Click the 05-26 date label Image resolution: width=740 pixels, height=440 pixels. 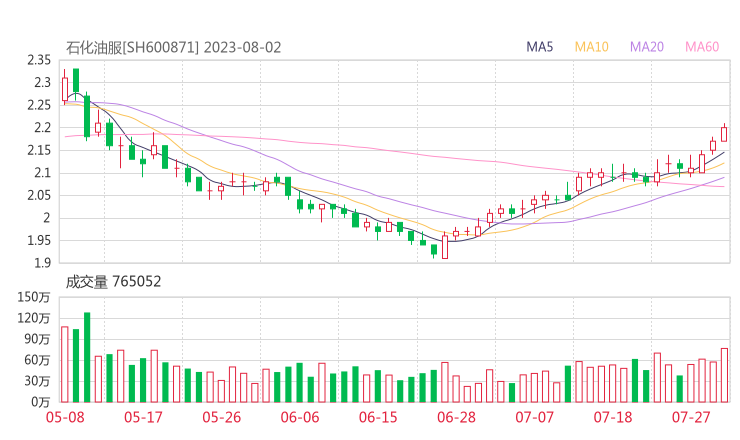tap(221, 417)
